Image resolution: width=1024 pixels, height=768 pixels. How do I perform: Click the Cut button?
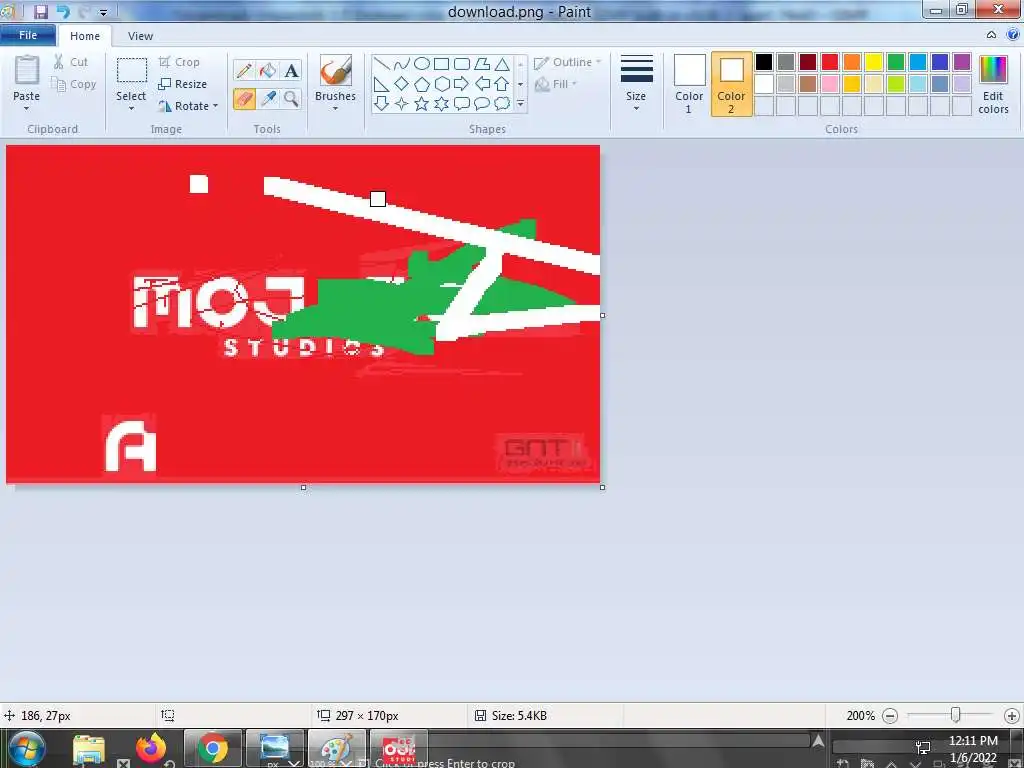[x=71, y=62]
